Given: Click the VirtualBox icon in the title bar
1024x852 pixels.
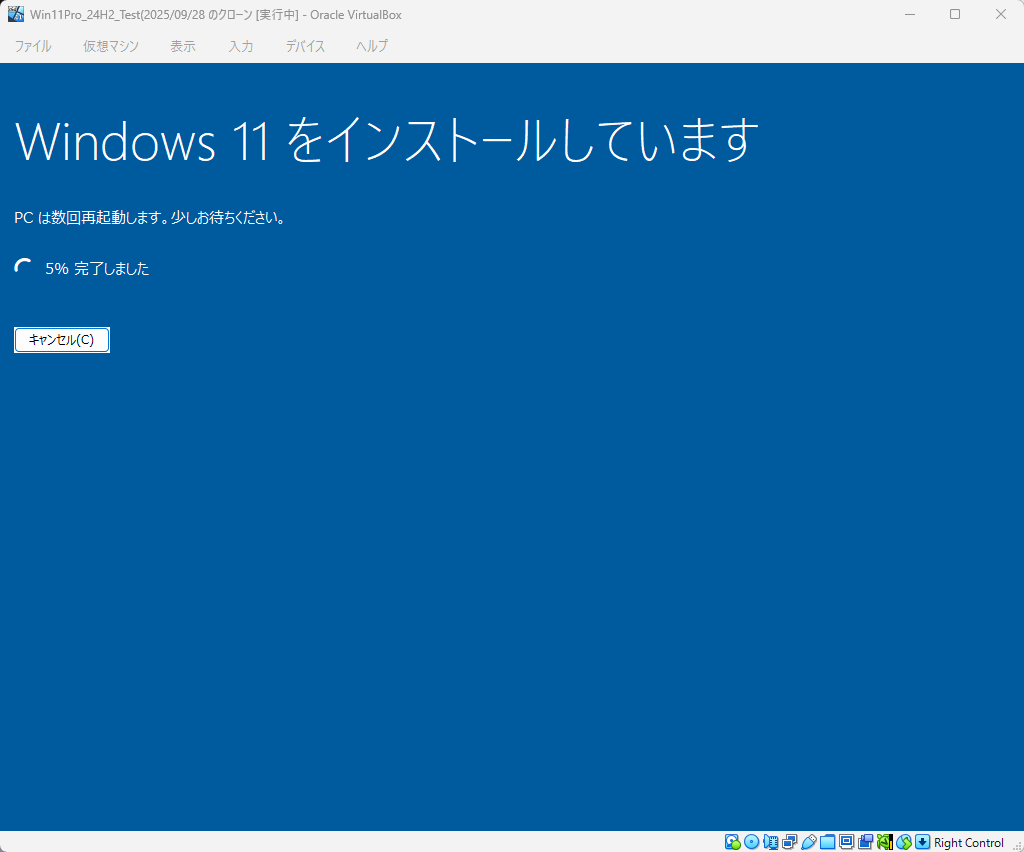Looking at the screenshot, I should click(x=16, y=14).
